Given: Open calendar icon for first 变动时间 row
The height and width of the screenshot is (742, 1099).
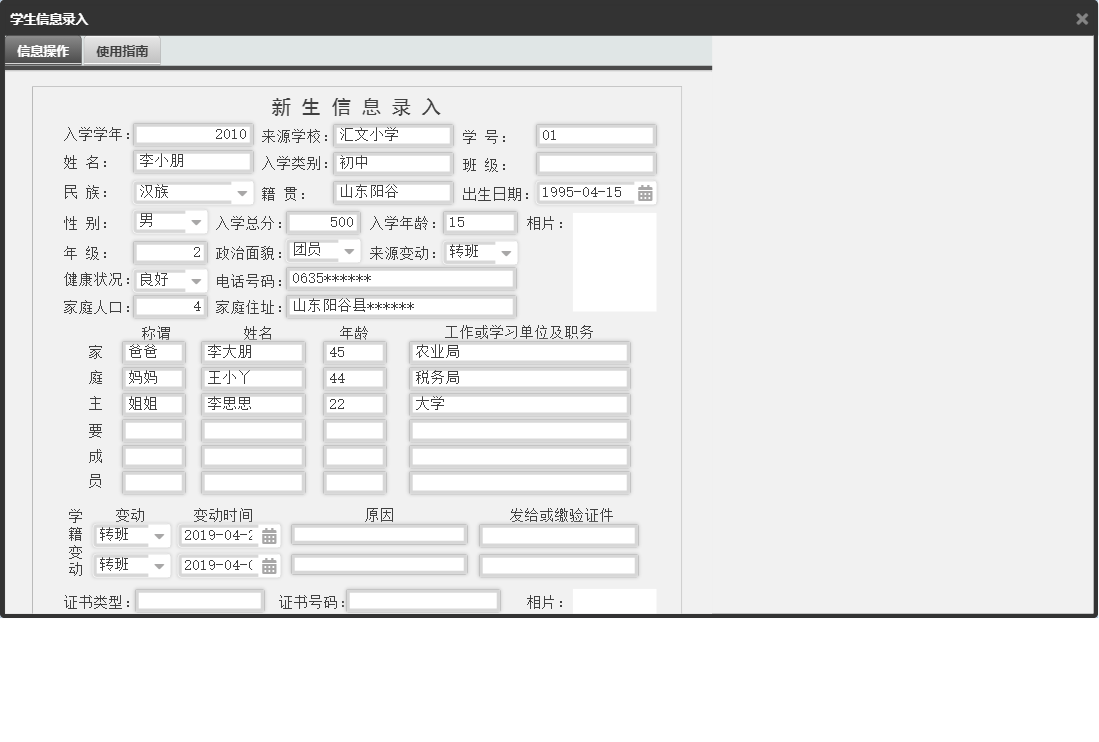Looking at the screenshot, I should [x=269, y=536].
